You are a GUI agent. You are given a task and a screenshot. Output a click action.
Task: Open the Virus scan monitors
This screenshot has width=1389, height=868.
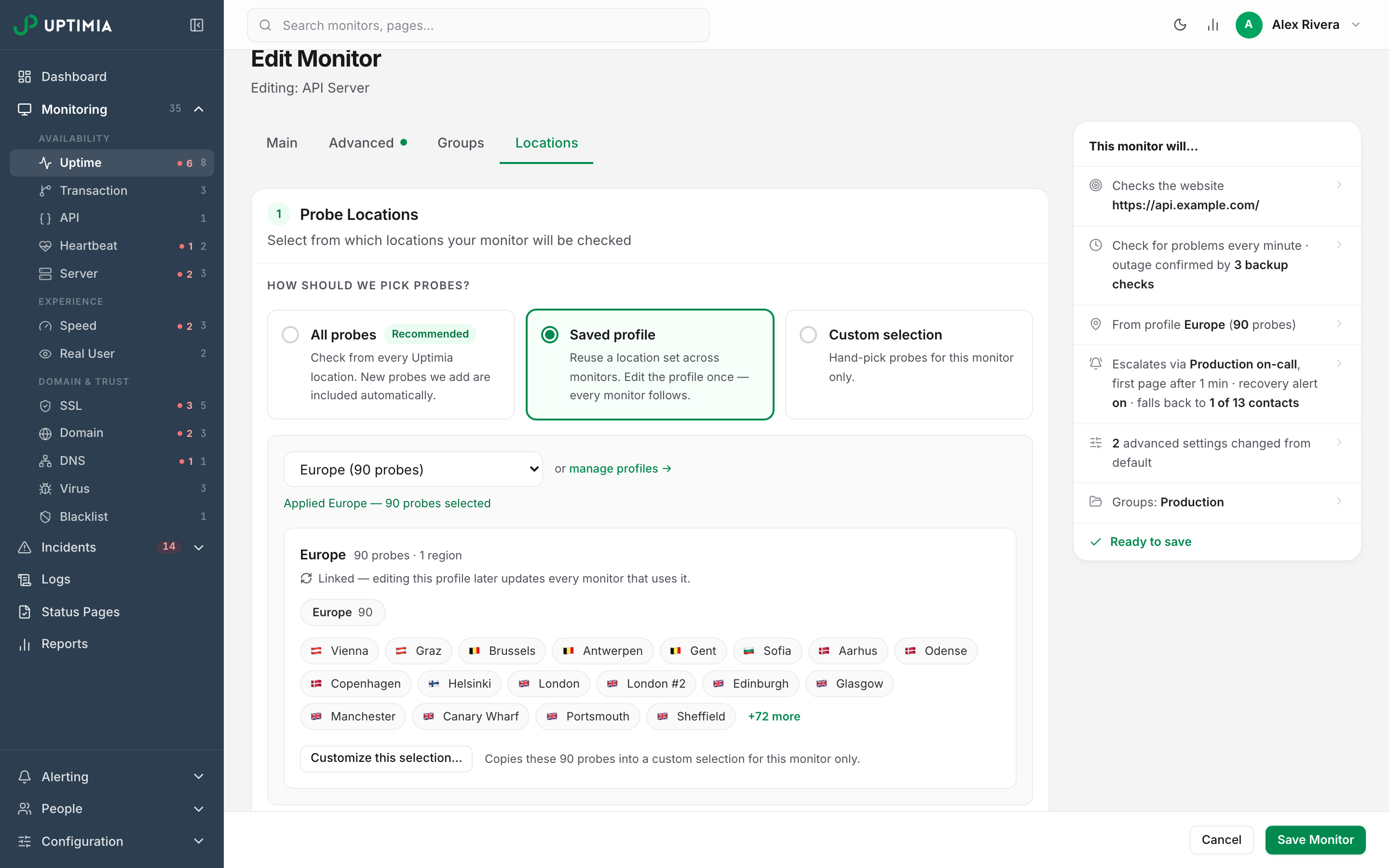[112, 488]
